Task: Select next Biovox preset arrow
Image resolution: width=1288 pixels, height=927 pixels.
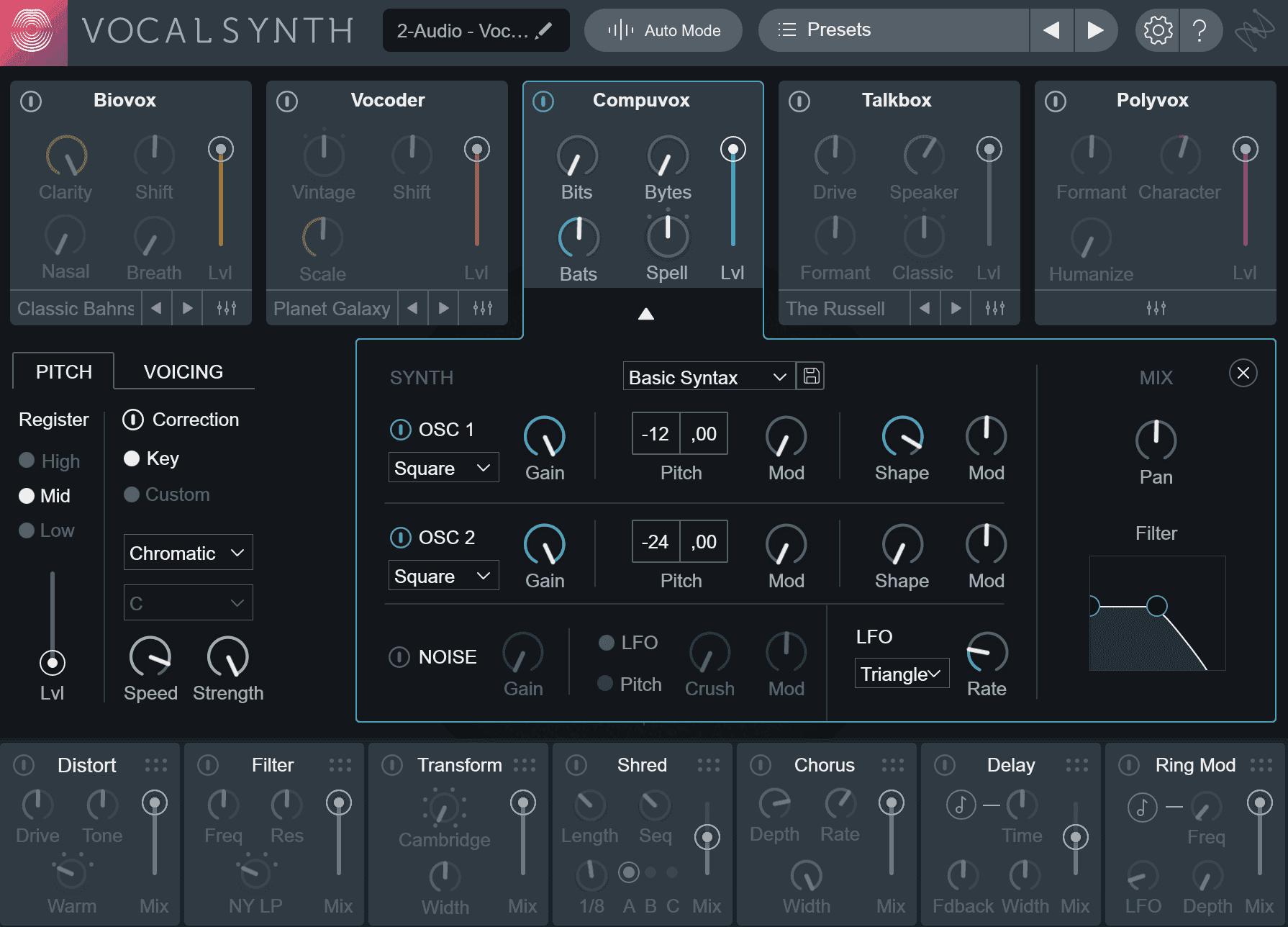Action: [188, 308]
